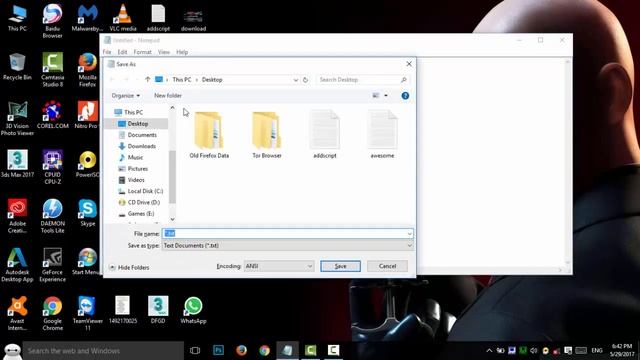
Task: Open Old Firefox Data folder
Action: pos(209,135)
